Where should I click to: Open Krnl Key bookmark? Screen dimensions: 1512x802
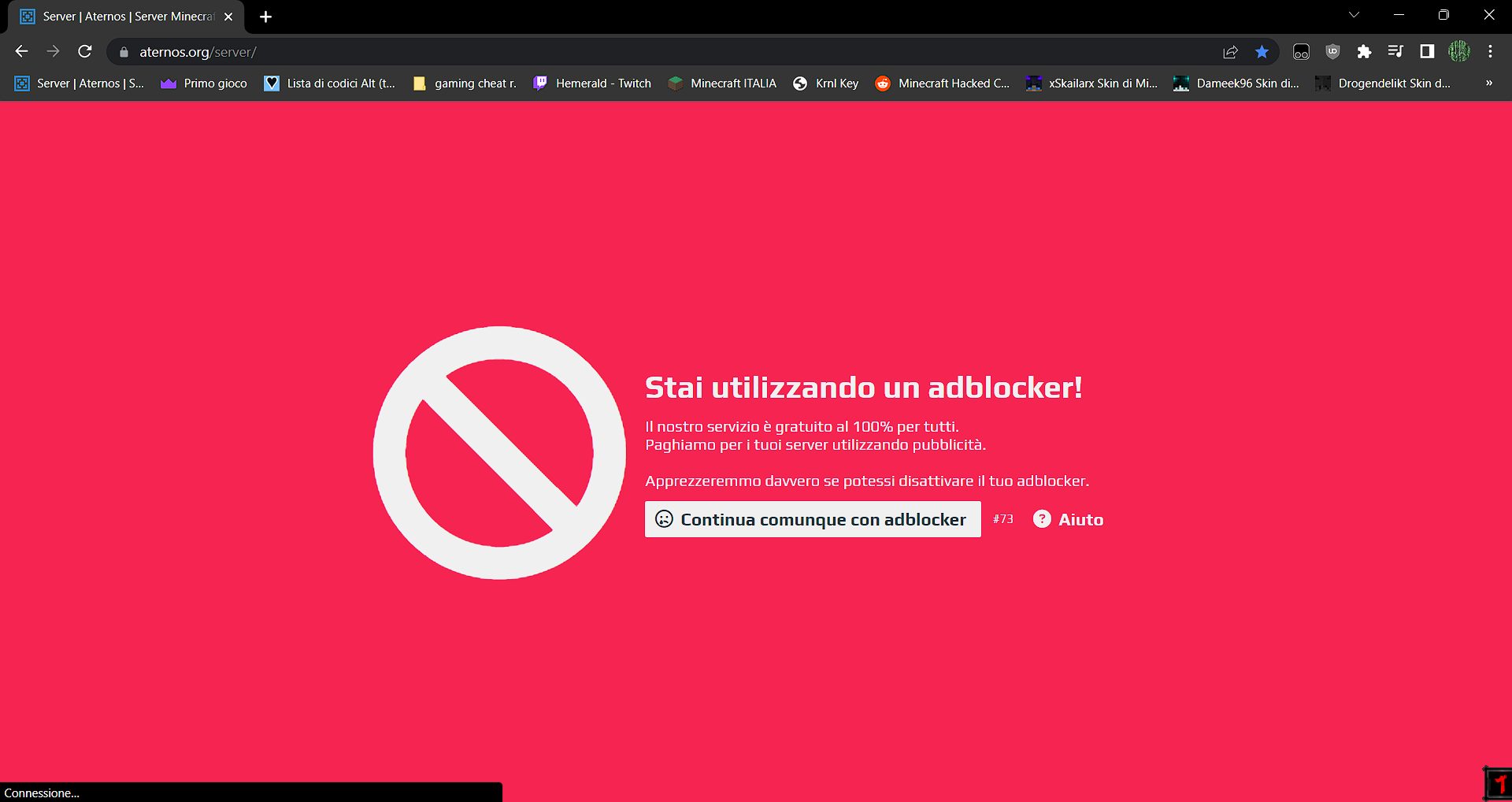click(x=825, y=84)
